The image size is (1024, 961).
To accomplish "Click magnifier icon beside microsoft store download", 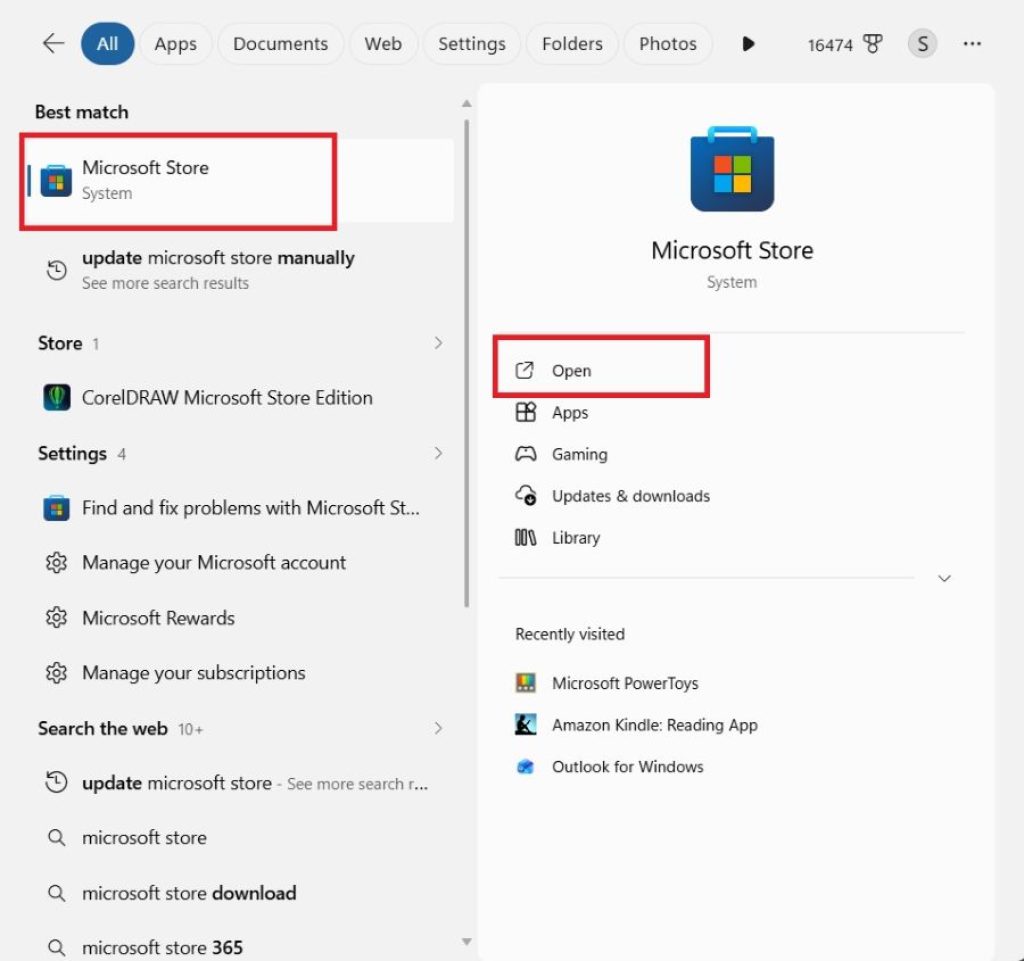I will point(57,892).
